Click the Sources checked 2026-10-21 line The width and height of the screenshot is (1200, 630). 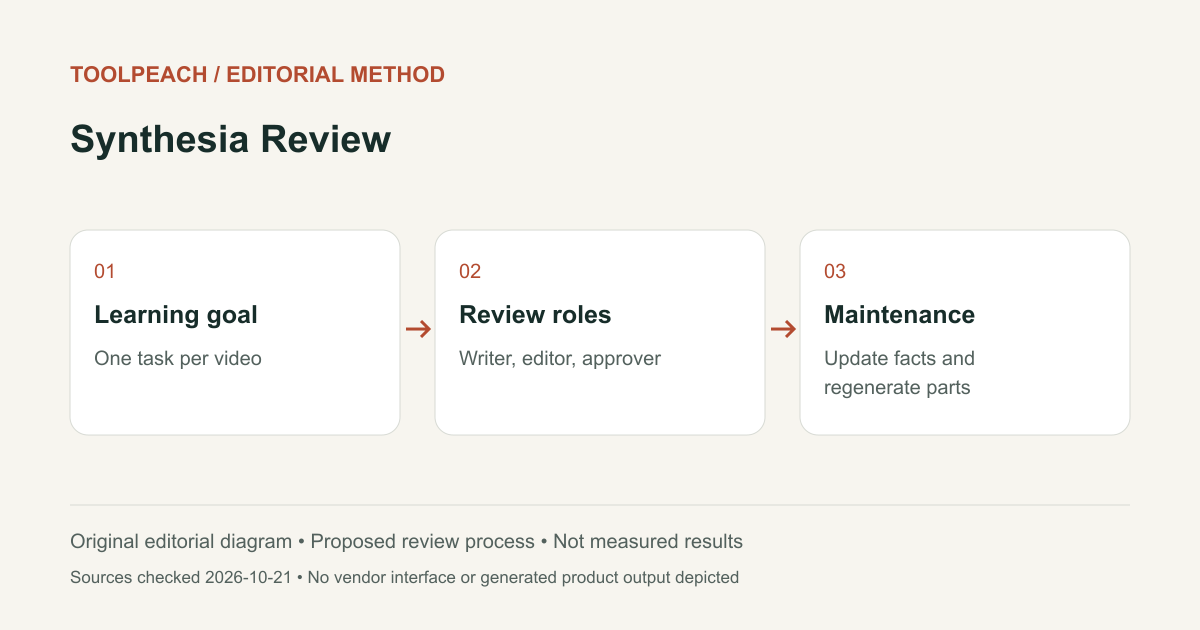click(x=404, y=577)
